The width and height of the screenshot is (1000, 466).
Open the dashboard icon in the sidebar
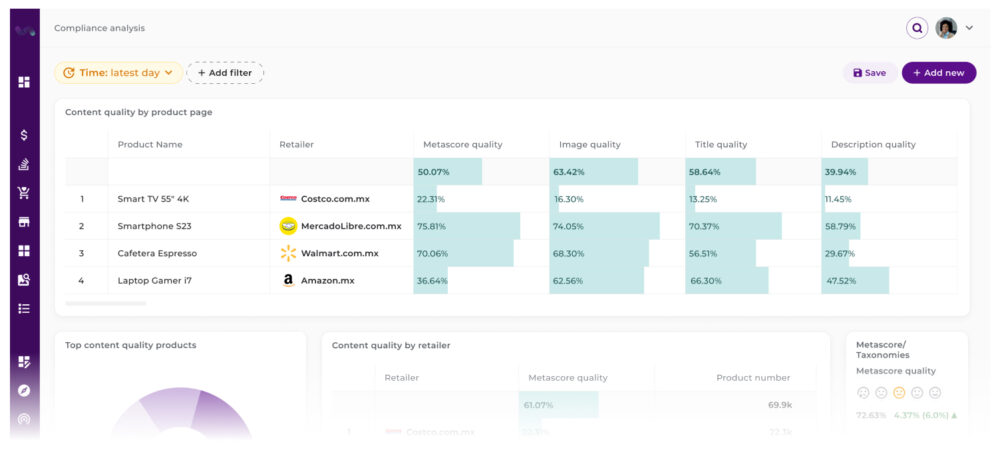(x=24, y=82)
